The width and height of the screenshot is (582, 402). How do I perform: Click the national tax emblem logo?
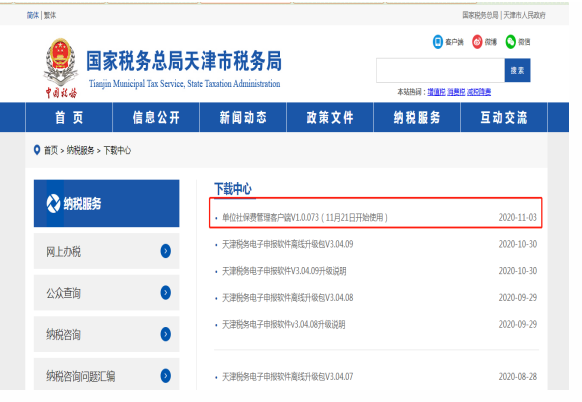click(61, 68)
